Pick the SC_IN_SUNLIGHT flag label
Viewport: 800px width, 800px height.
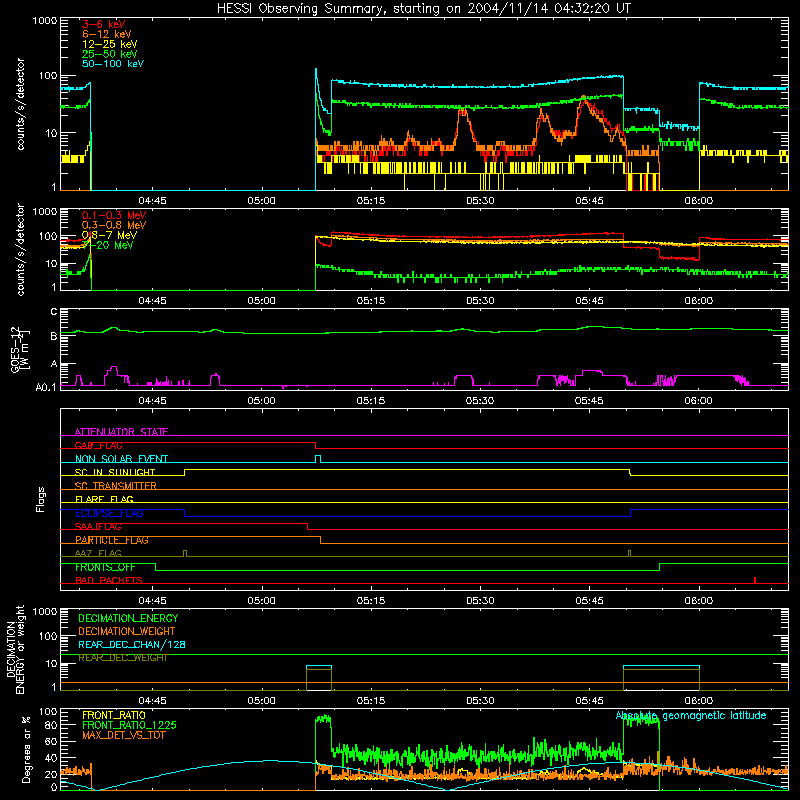[x=115, y=472]
